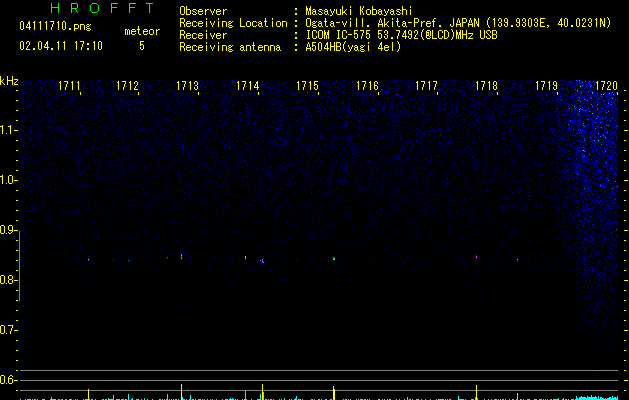This screenshot has width=629, height=400.
Task: Click the yellow detection spike below 1713
Action: tap(181, 391)
